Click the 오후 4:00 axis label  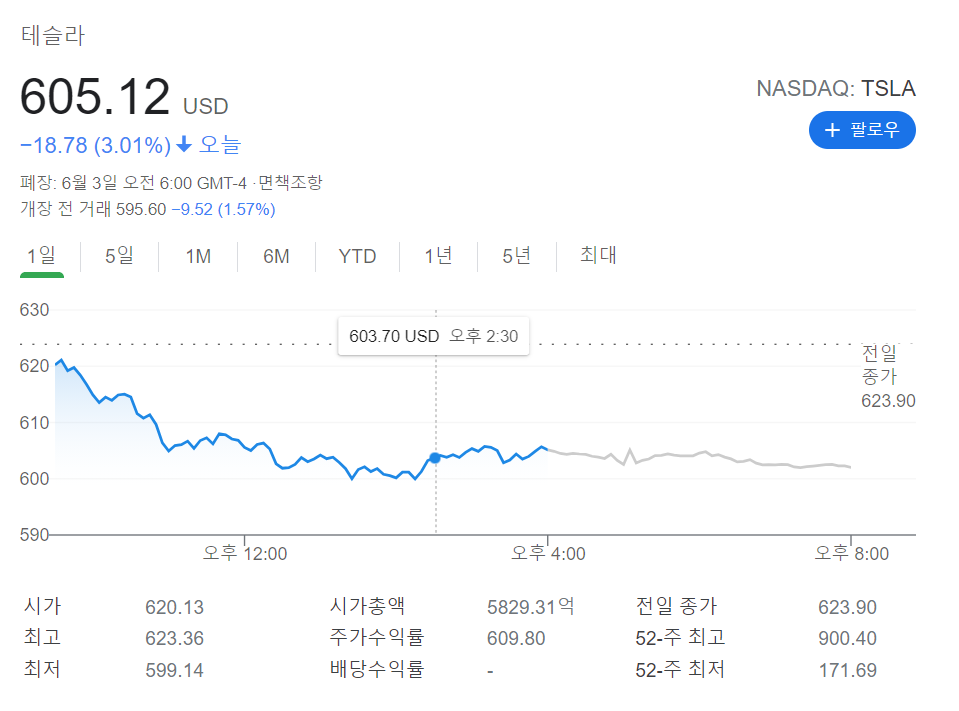548,553
